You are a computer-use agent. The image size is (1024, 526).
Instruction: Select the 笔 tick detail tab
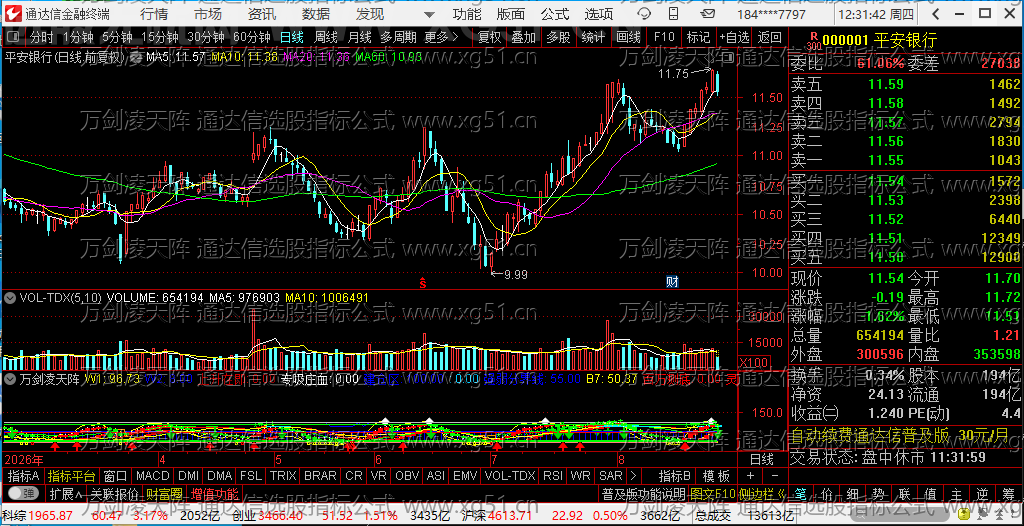point(801,493)
